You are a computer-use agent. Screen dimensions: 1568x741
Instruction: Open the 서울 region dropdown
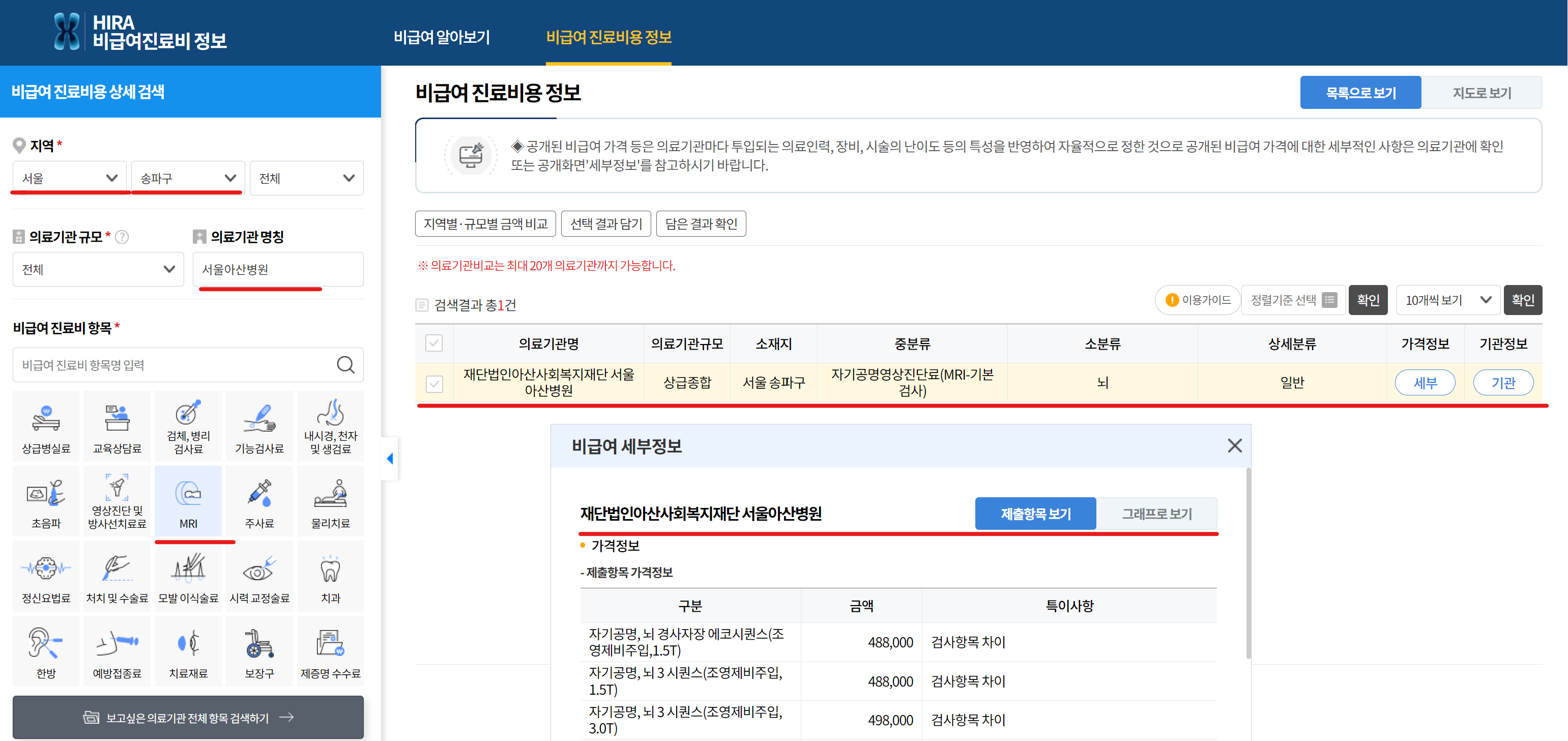[x=69, y=178]
